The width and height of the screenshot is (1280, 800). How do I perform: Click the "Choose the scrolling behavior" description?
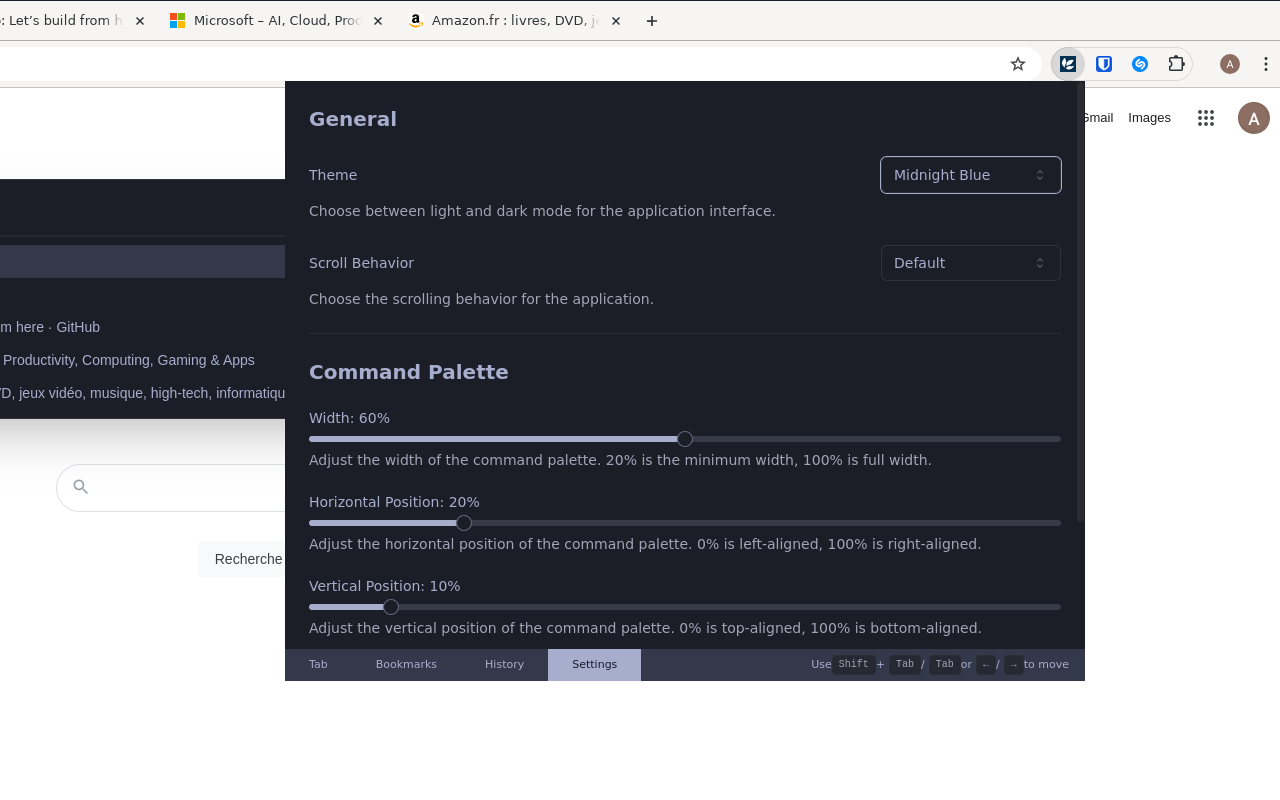click(x=481, y=299)
